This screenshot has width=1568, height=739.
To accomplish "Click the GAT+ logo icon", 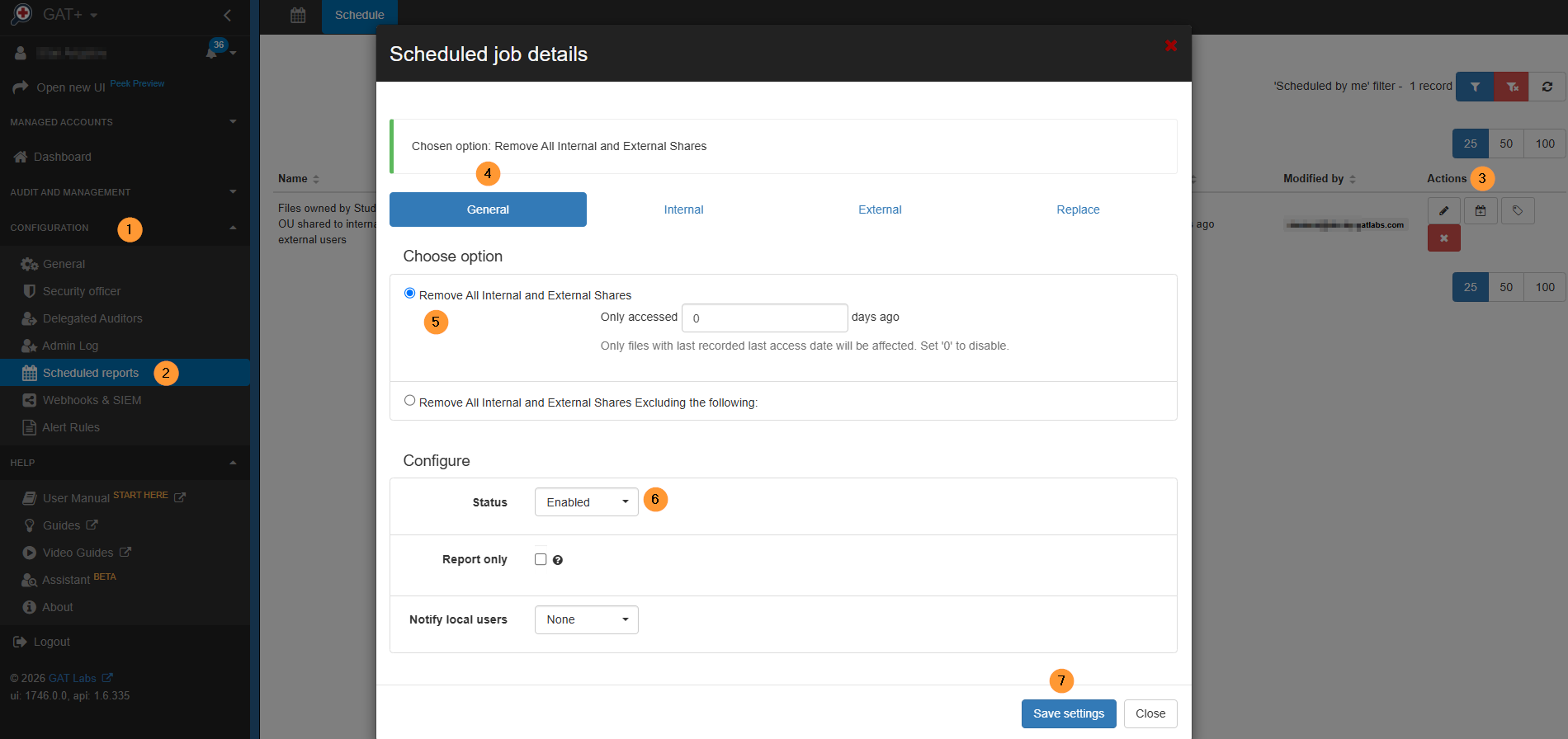I will (21, 14).
